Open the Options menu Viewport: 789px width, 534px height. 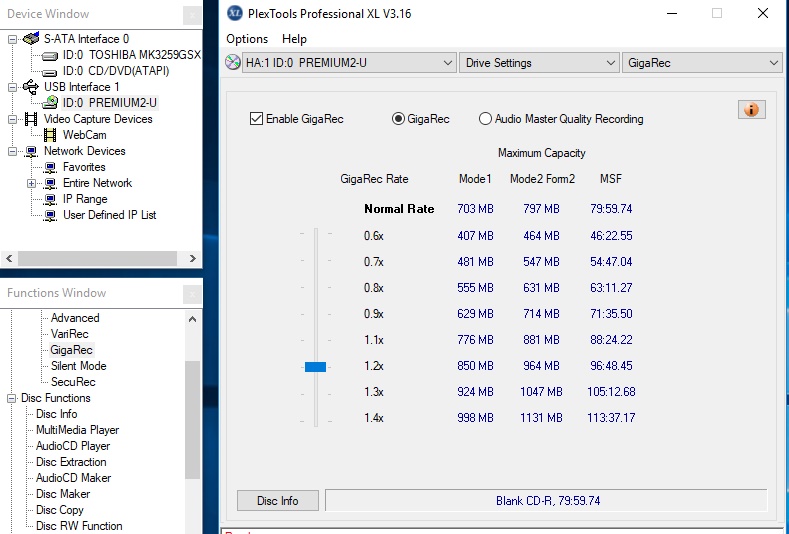247,39
